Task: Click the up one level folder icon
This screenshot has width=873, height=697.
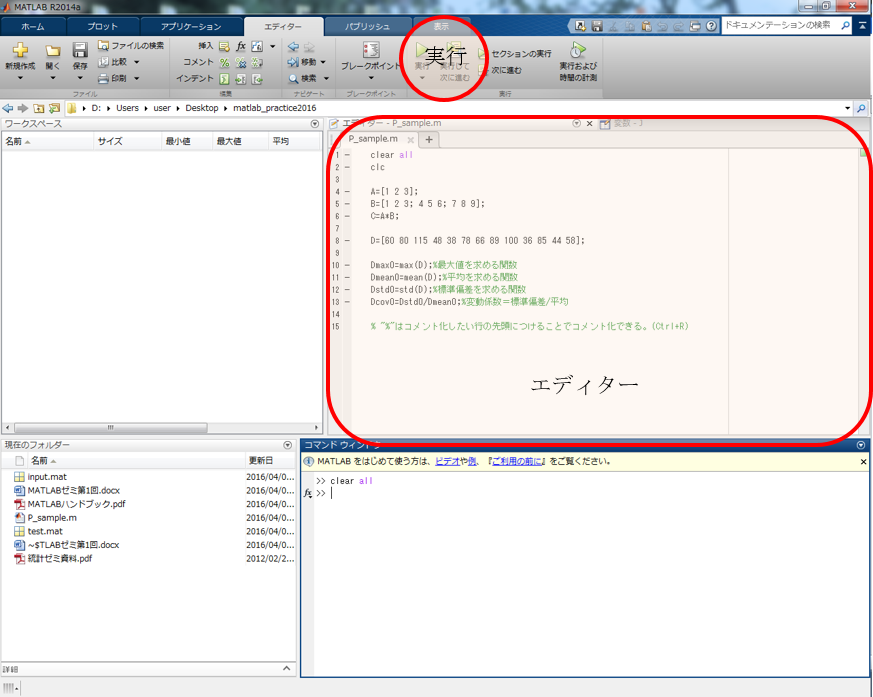Action: [38, 108]
